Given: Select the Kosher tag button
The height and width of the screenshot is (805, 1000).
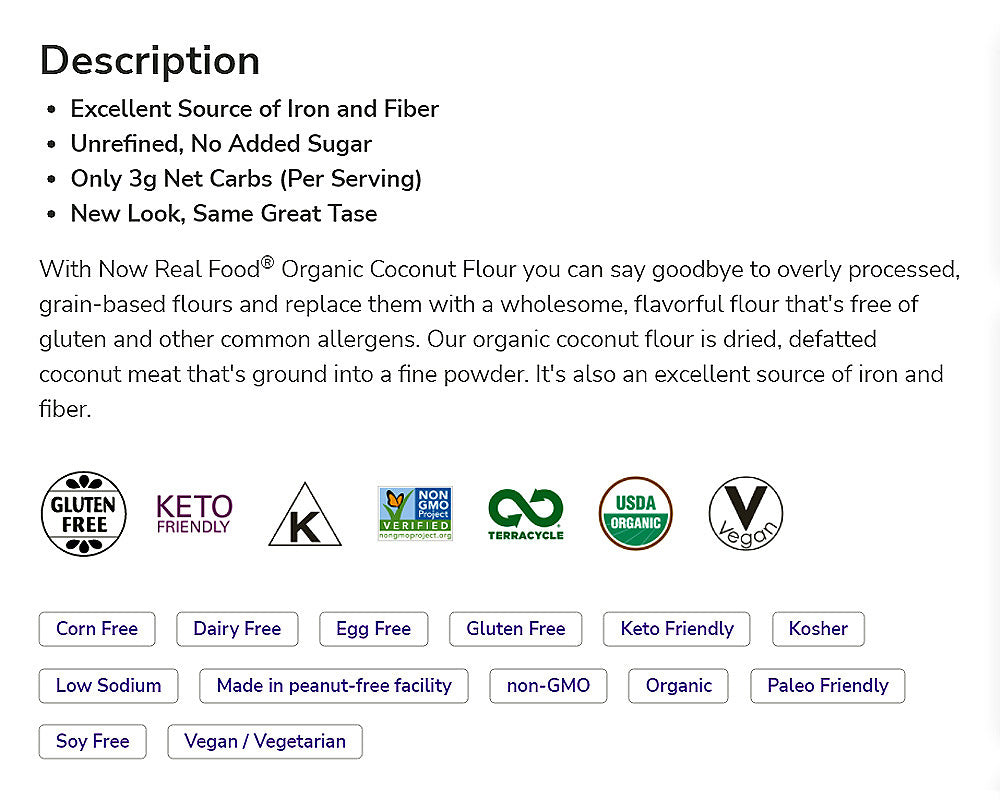Looking at the screenshot, I should (818, 629).
